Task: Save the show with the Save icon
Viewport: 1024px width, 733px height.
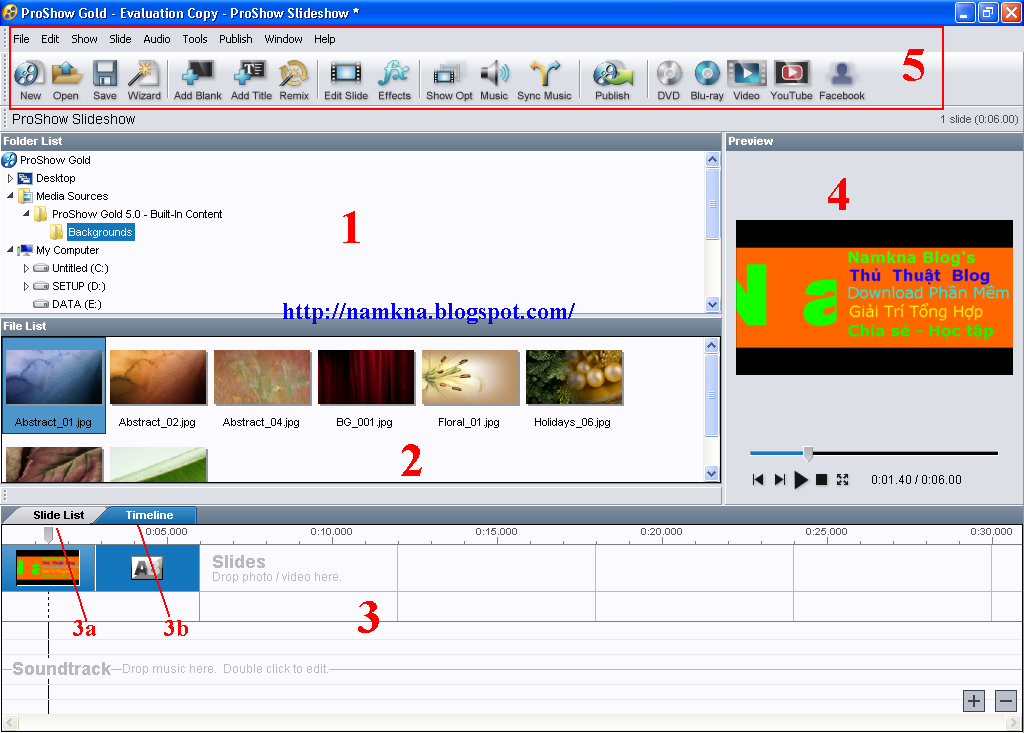Action: [104, 80]
